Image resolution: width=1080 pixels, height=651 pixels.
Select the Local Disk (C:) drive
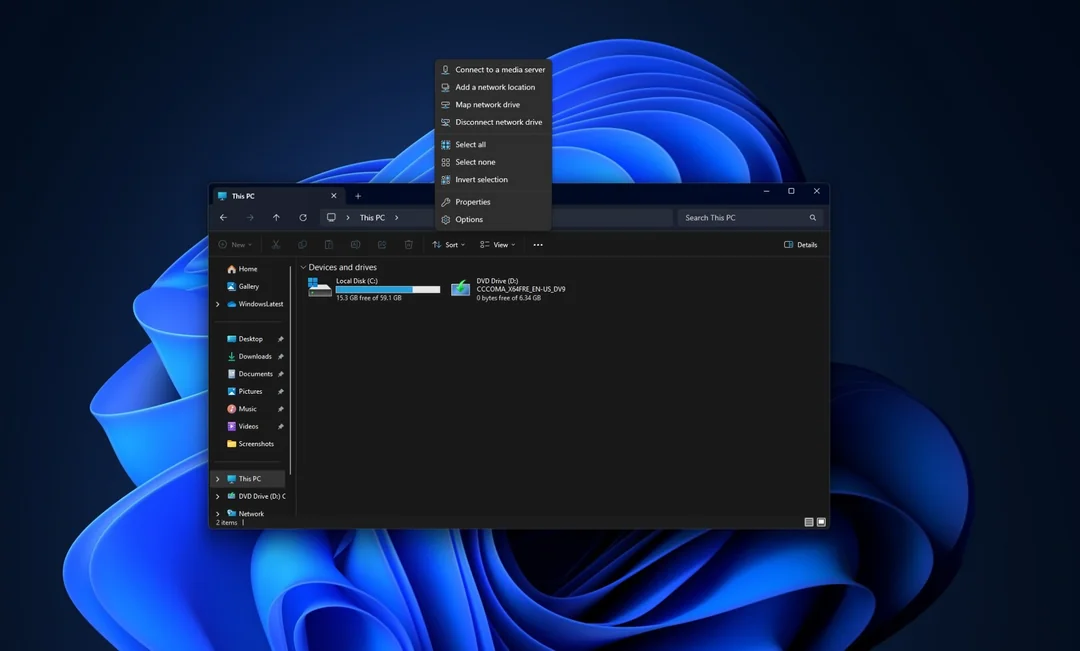(374, 289)
